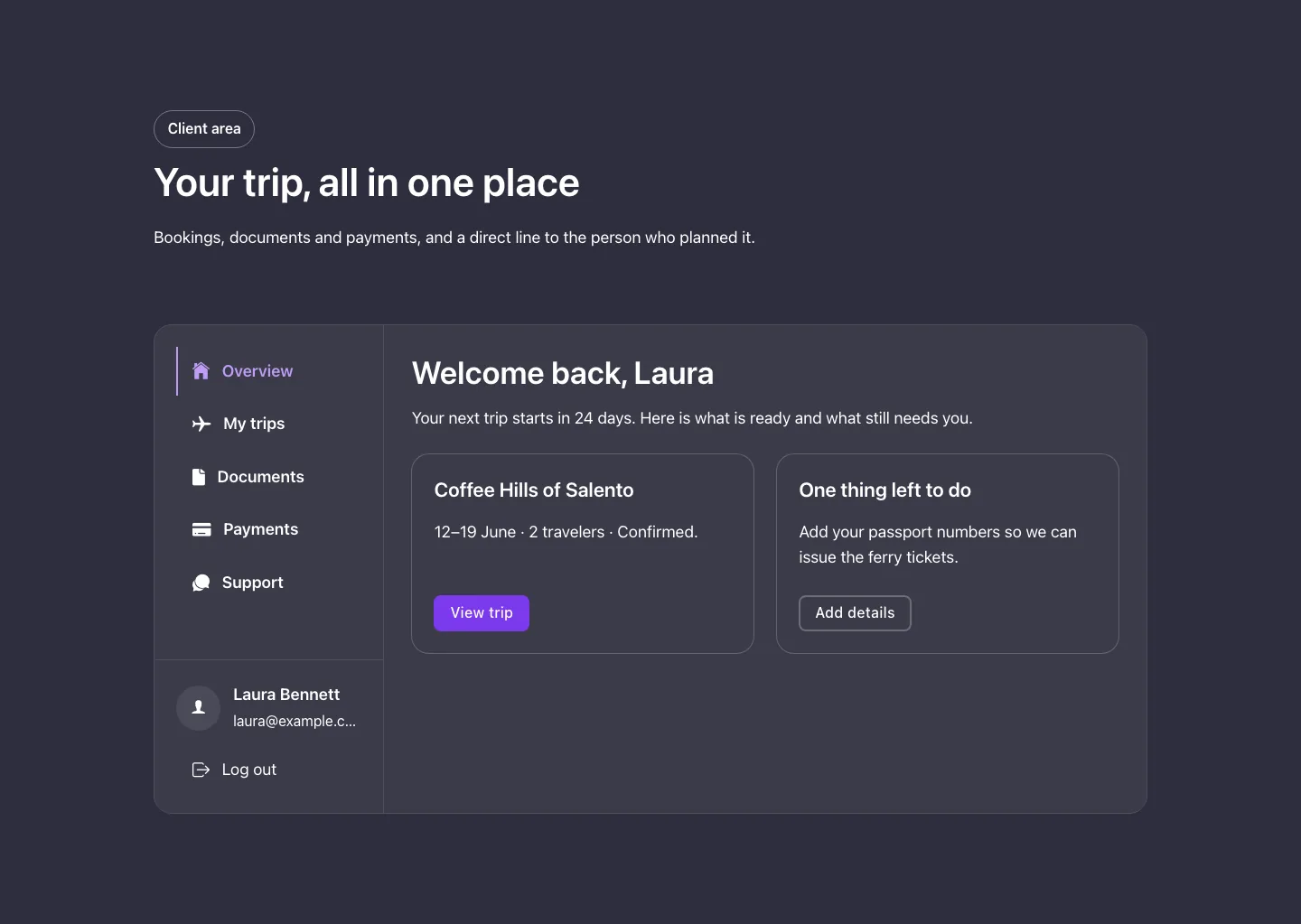
Task: Open the Support sidebar label
Action: tap(252, 583)
